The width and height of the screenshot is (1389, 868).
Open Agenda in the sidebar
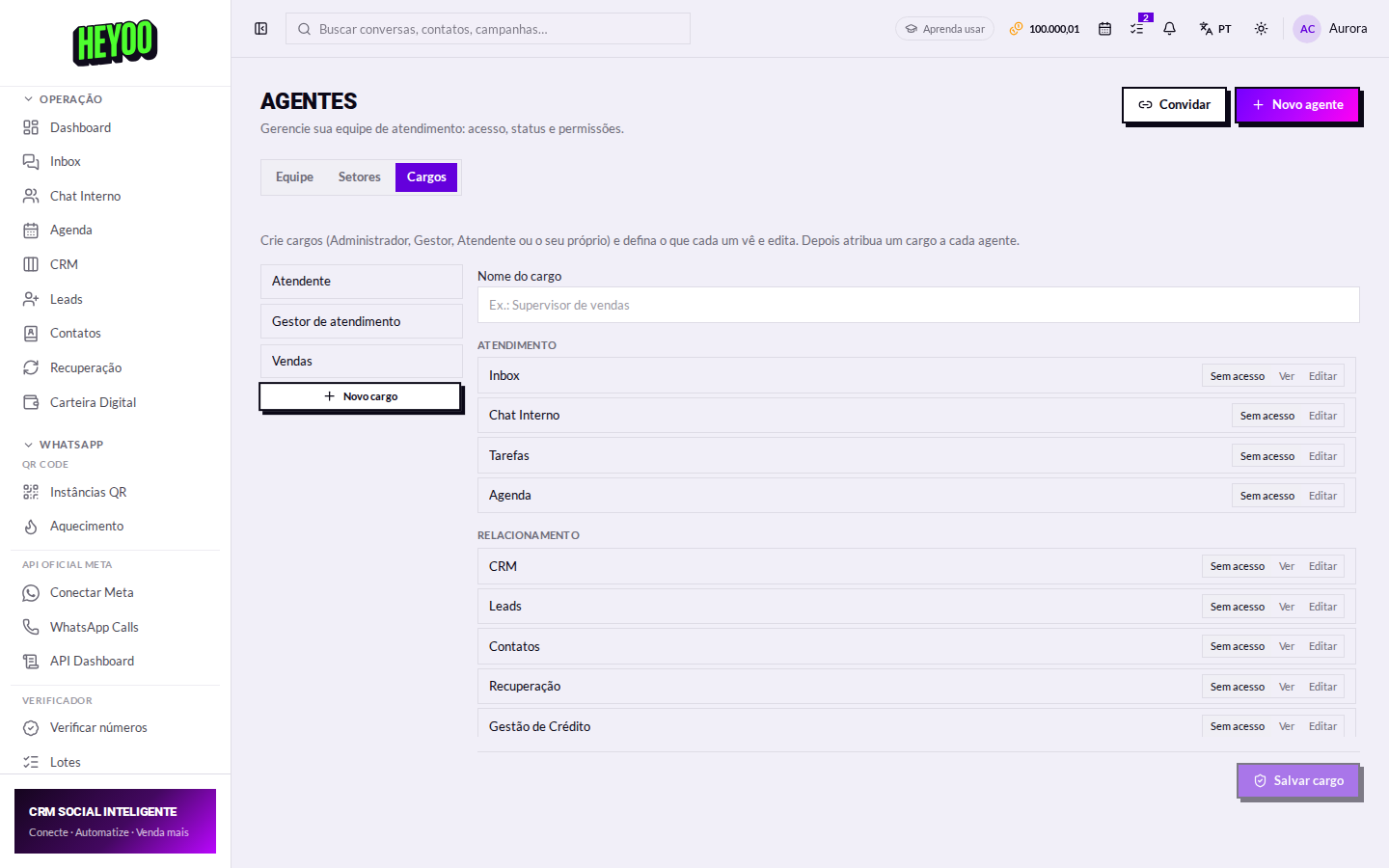point(116,231)
